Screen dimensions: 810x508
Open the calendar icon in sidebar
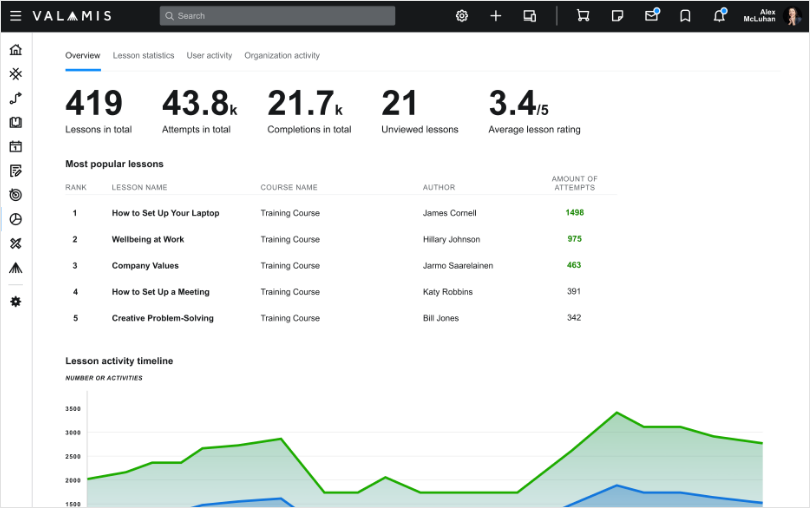pyautogui.click(x=15, y=147)
